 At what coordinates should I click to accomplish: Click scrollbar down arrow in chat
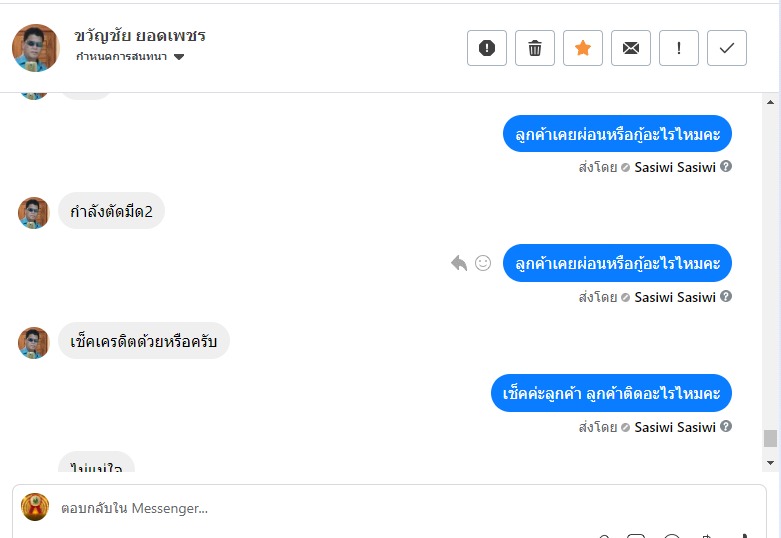770,463
